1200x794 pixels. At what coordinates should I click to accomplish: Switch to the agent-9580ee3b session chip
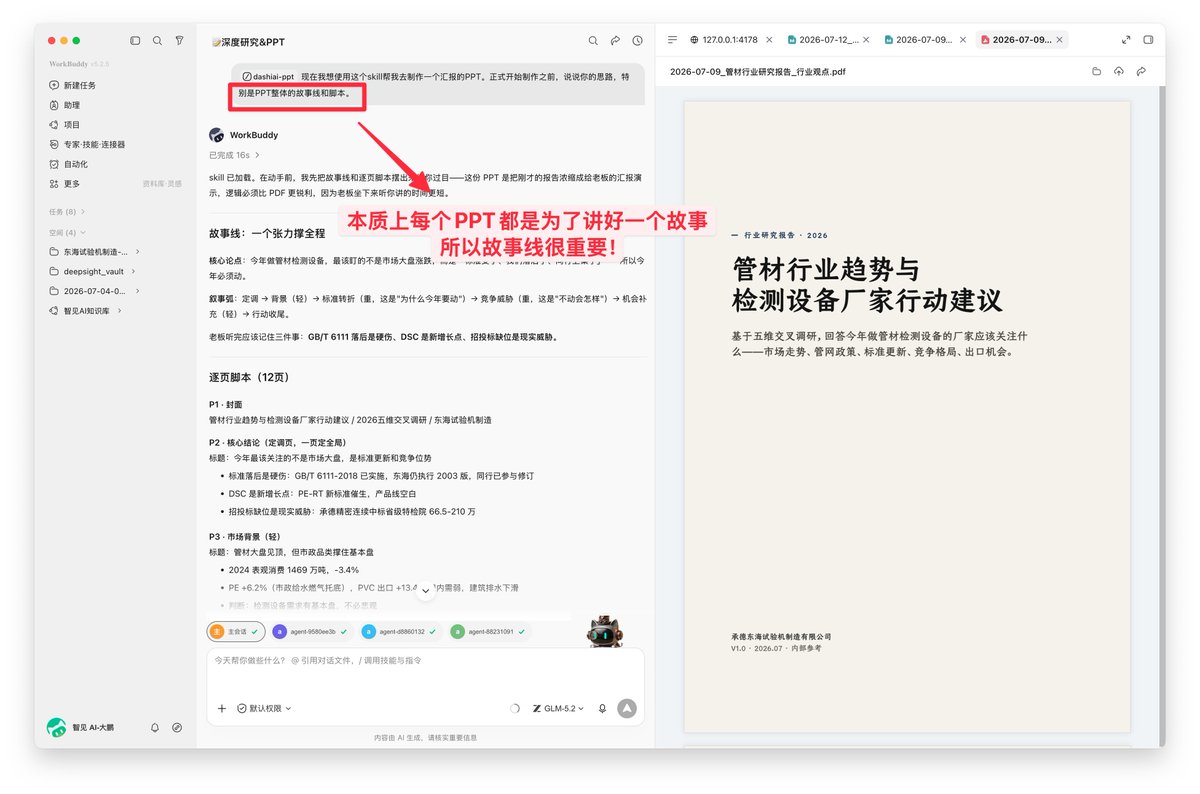coord(311,632)
